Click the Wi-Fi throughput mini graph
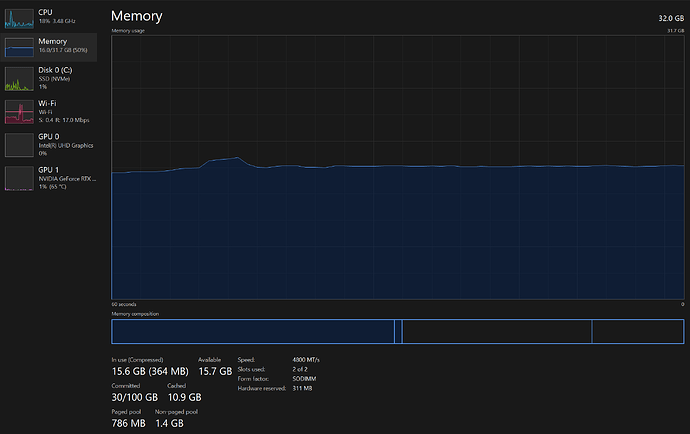 pyautogui.click(x=19, y=112)
